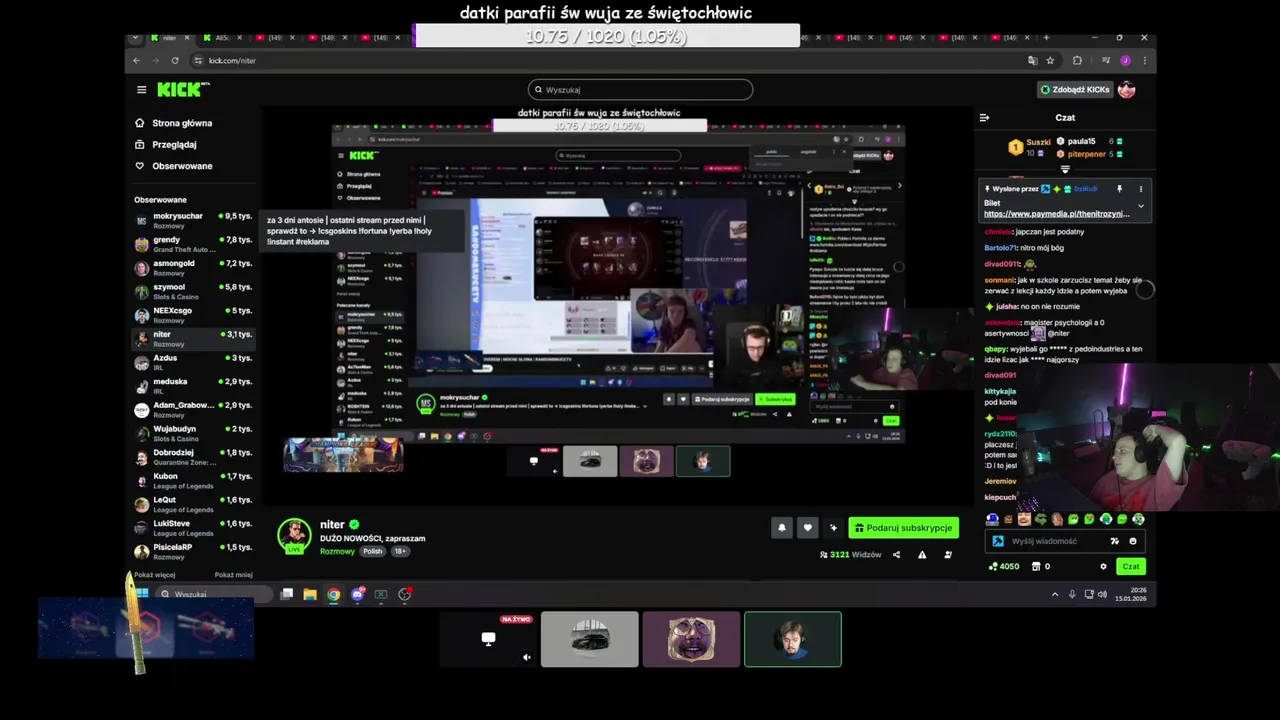Image resolution: width=1280 pixels, height=720 pixels.
Task: Go back in browser
Action: (137, 60)
